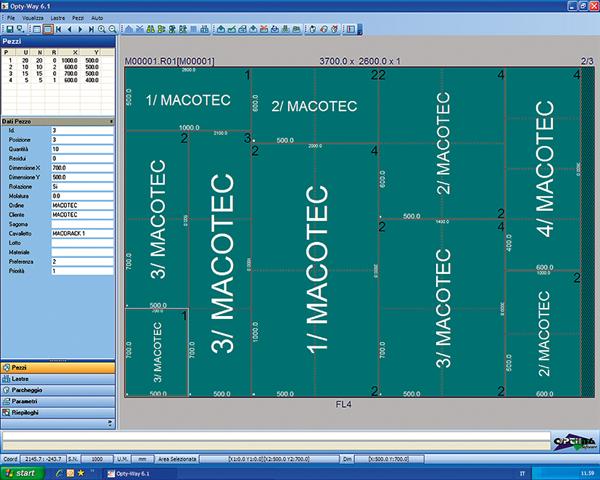Click the X column header in pieces table
Image resolution: width=600 pixels, height=480 pixels.
(x=70, y=52)
